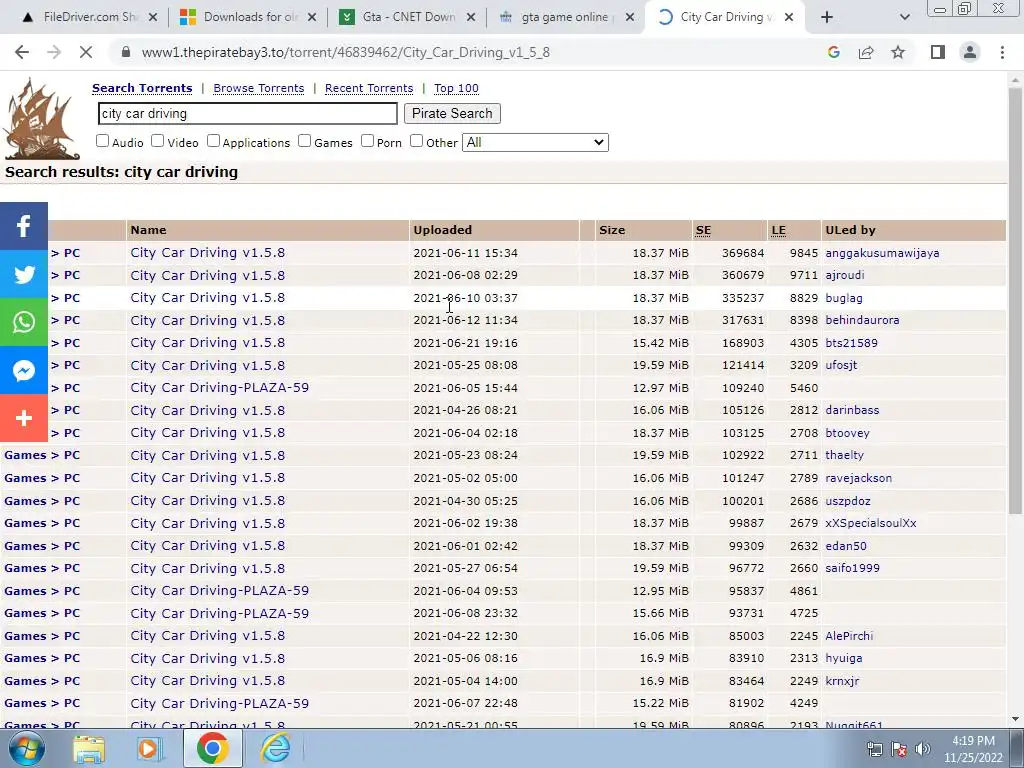Bookmark this page with star icon

coord(898,52)
